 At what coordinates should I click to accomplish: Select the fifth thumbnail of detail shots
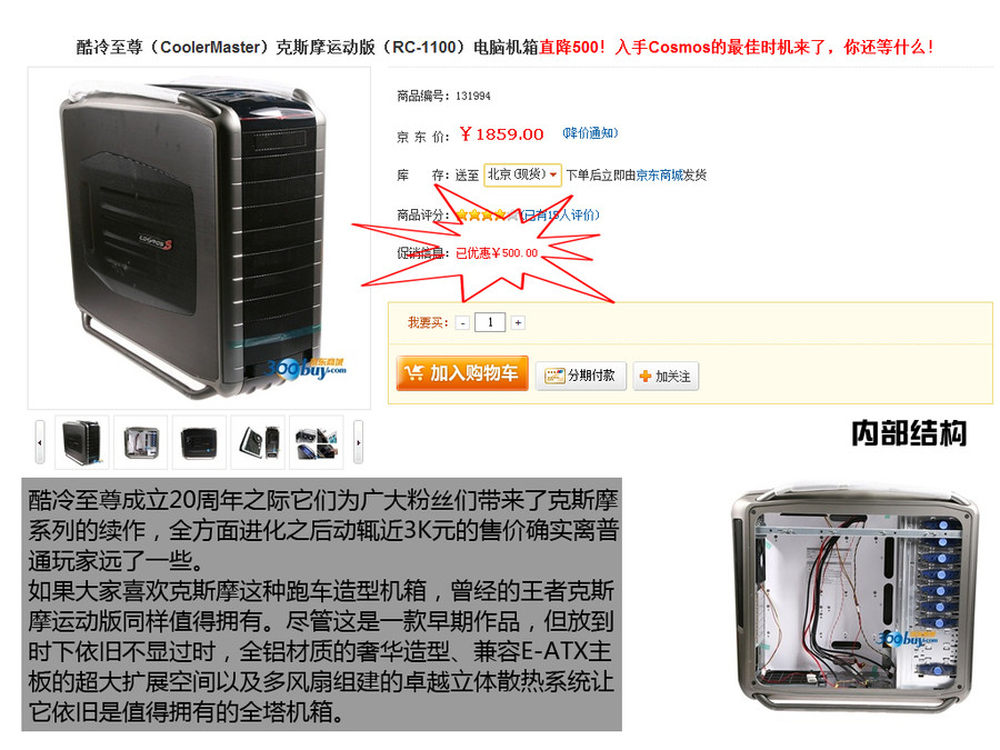(316, 442)
